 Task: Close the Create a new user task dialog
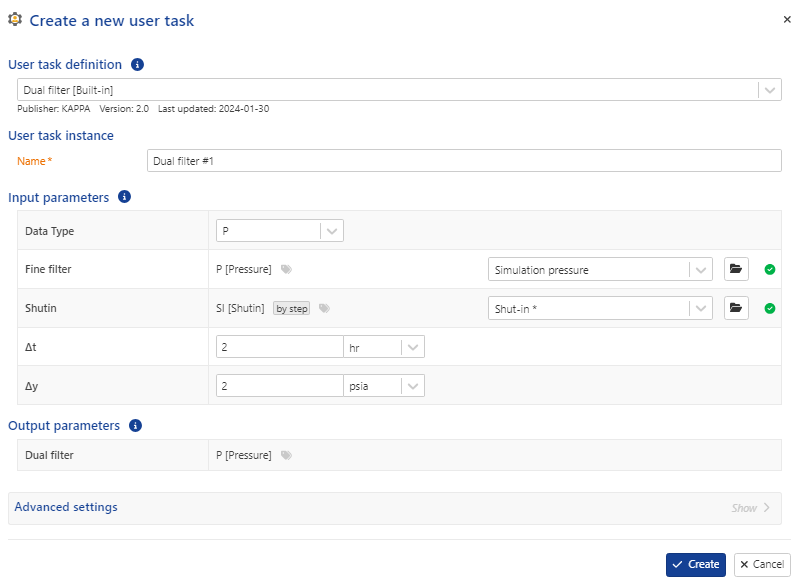(x=787, y=19)
